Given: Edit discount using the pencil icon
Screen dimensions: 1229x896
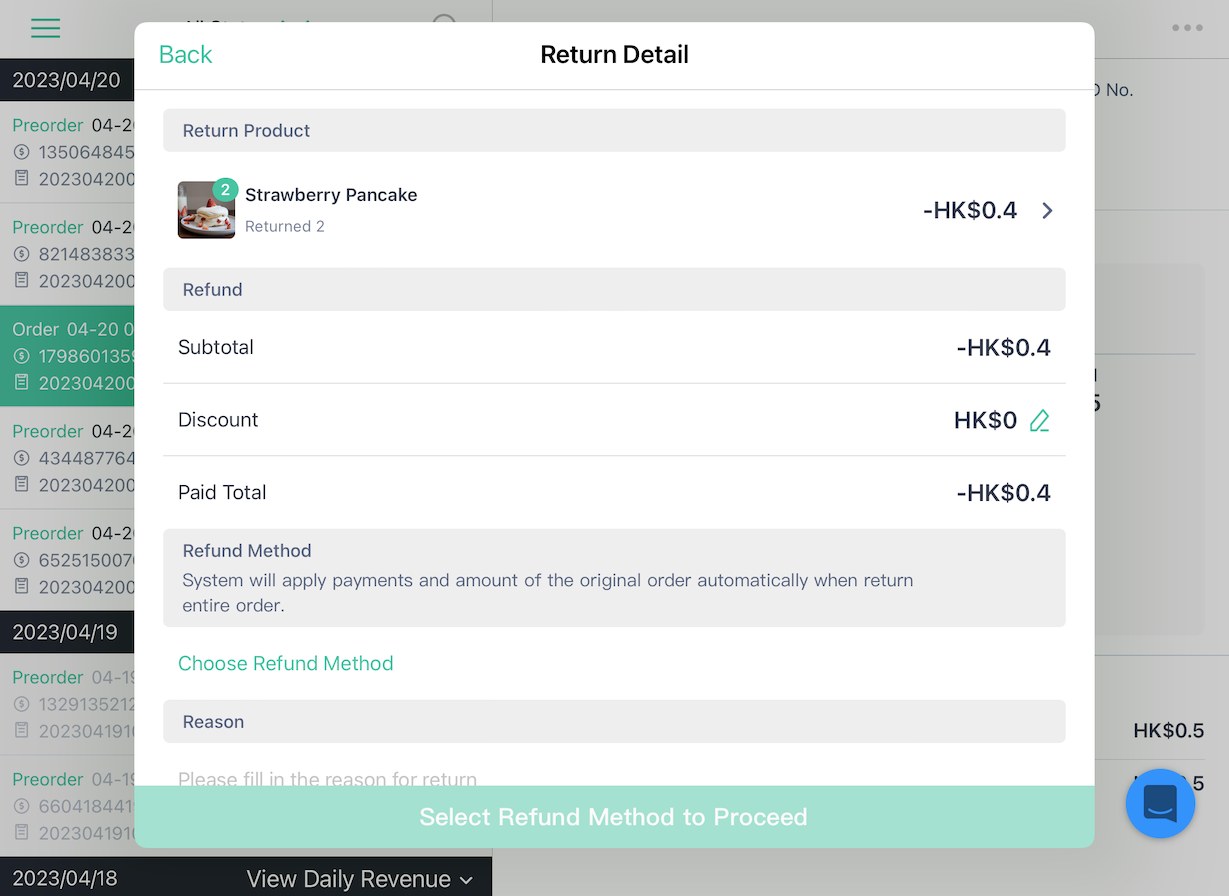Looking at the screenshot, I should [x=1040, y=420].
